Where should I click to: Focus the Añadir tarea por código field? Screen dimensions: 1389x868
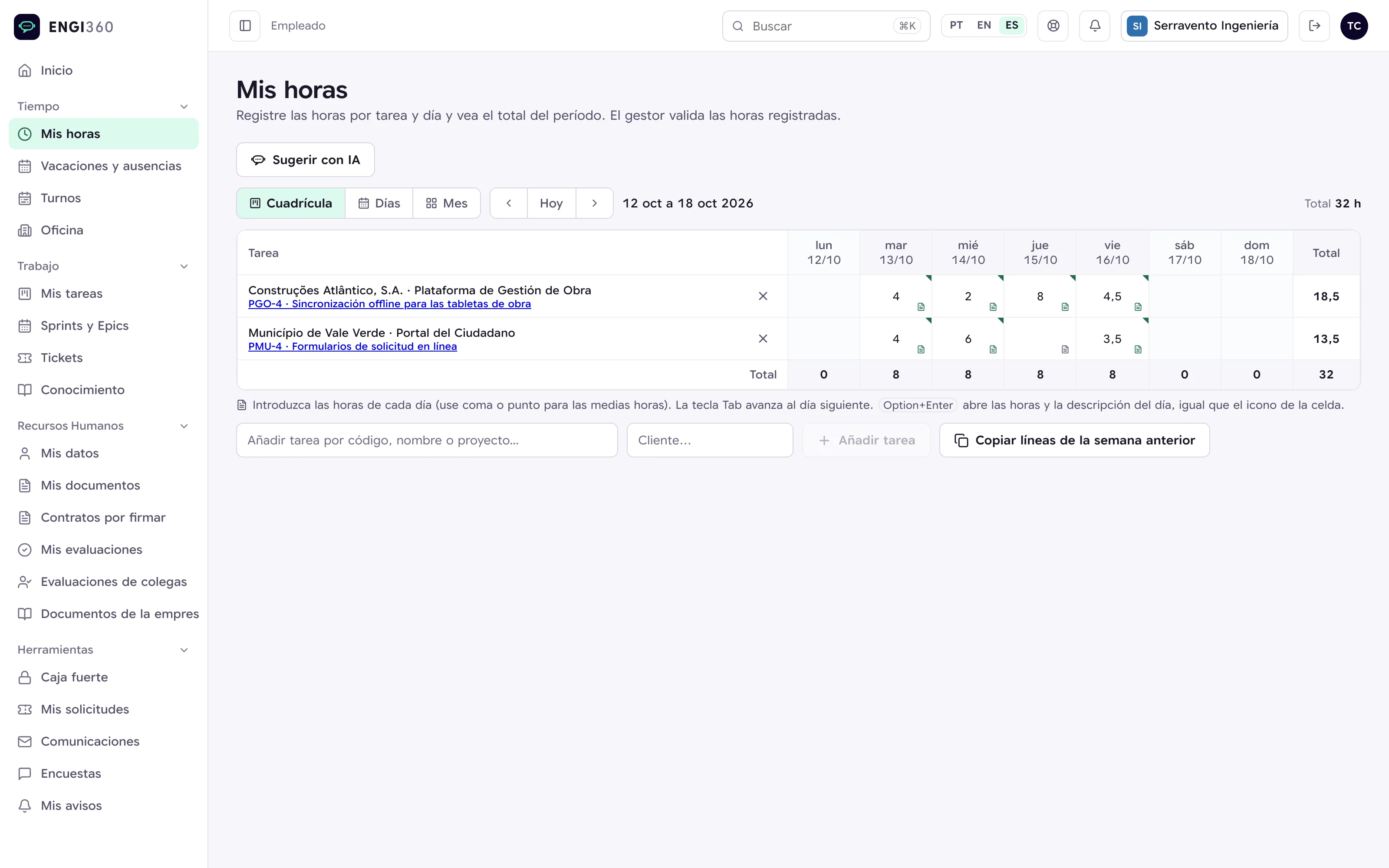[427, 441]
